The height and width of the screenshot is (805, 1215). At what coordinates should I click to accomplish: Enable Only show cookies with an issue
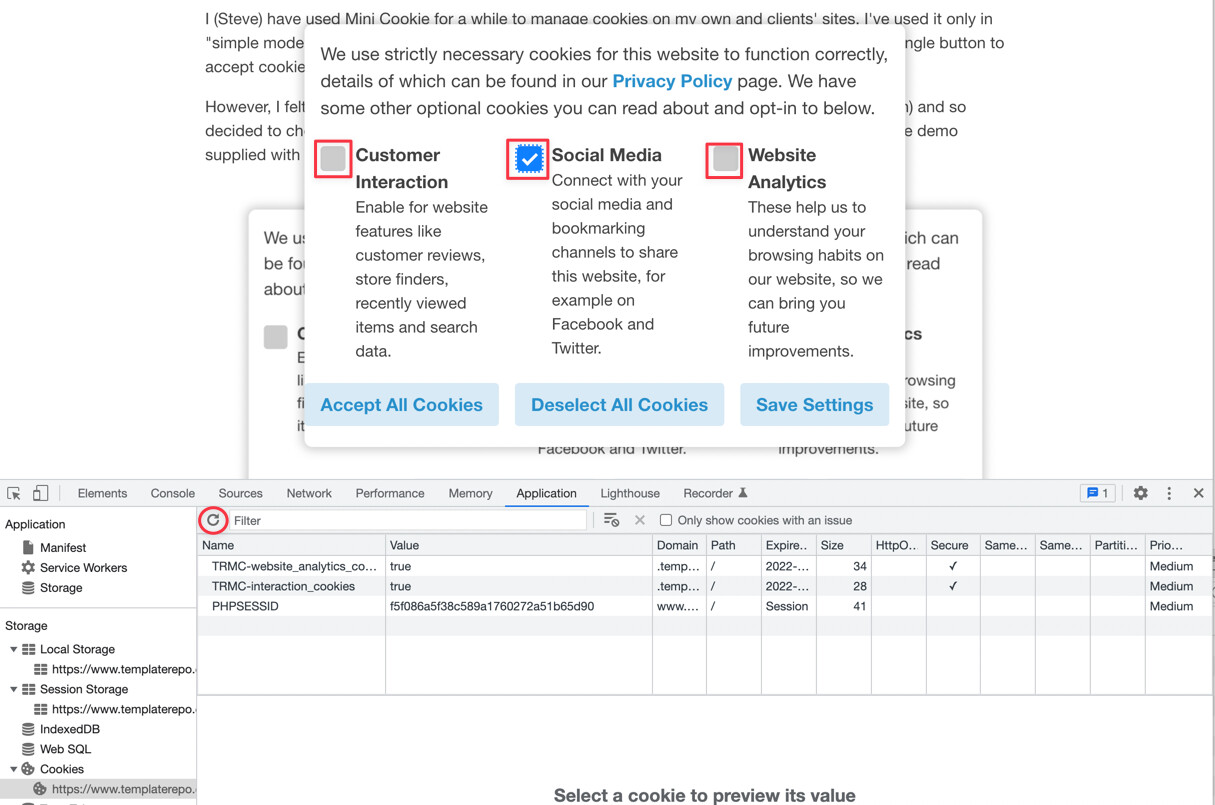coord(666,520)
